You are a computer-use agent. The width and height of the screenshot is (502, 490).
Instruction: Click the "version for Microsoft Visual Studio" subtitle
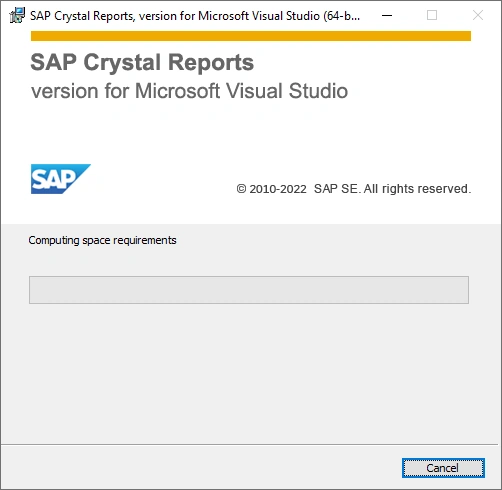tap(189, 91)
